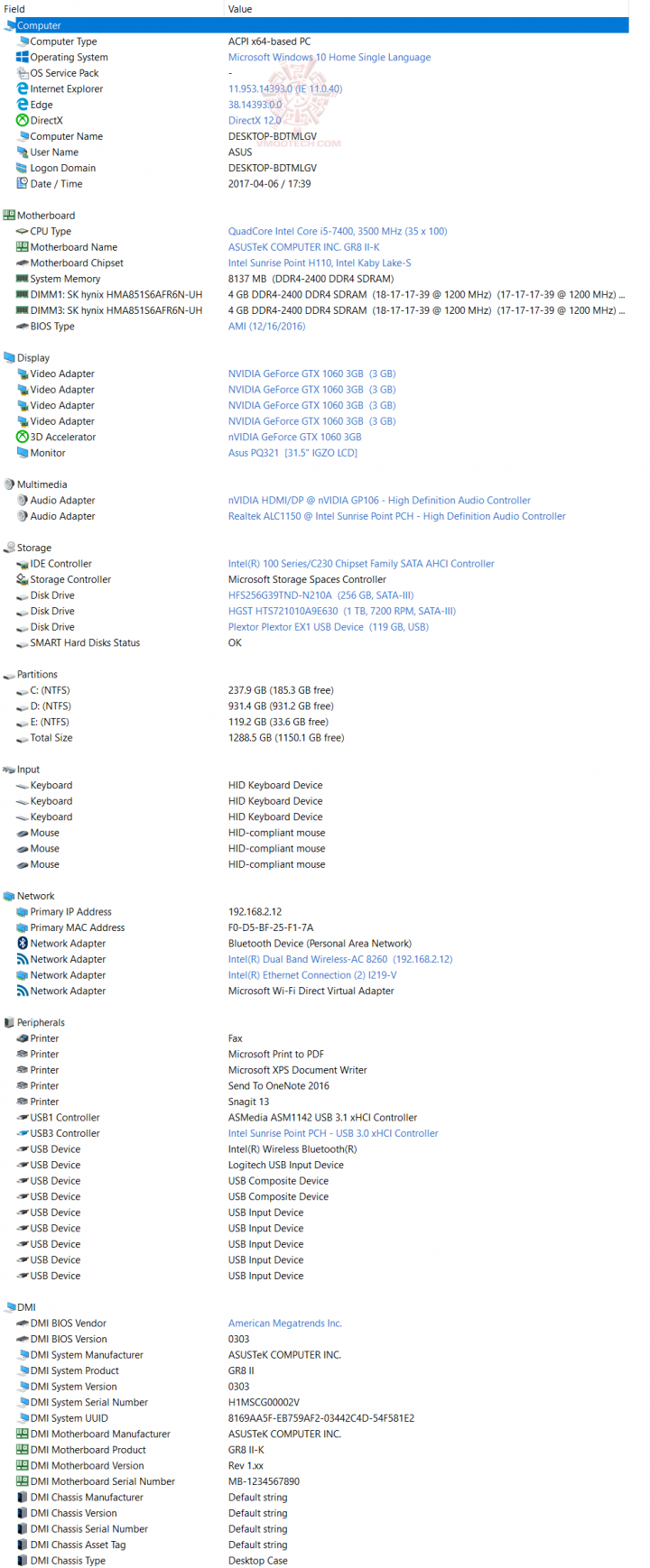Select Logitech USB Input Device value
The image size is (650, 1568).
pos(286,1165)
